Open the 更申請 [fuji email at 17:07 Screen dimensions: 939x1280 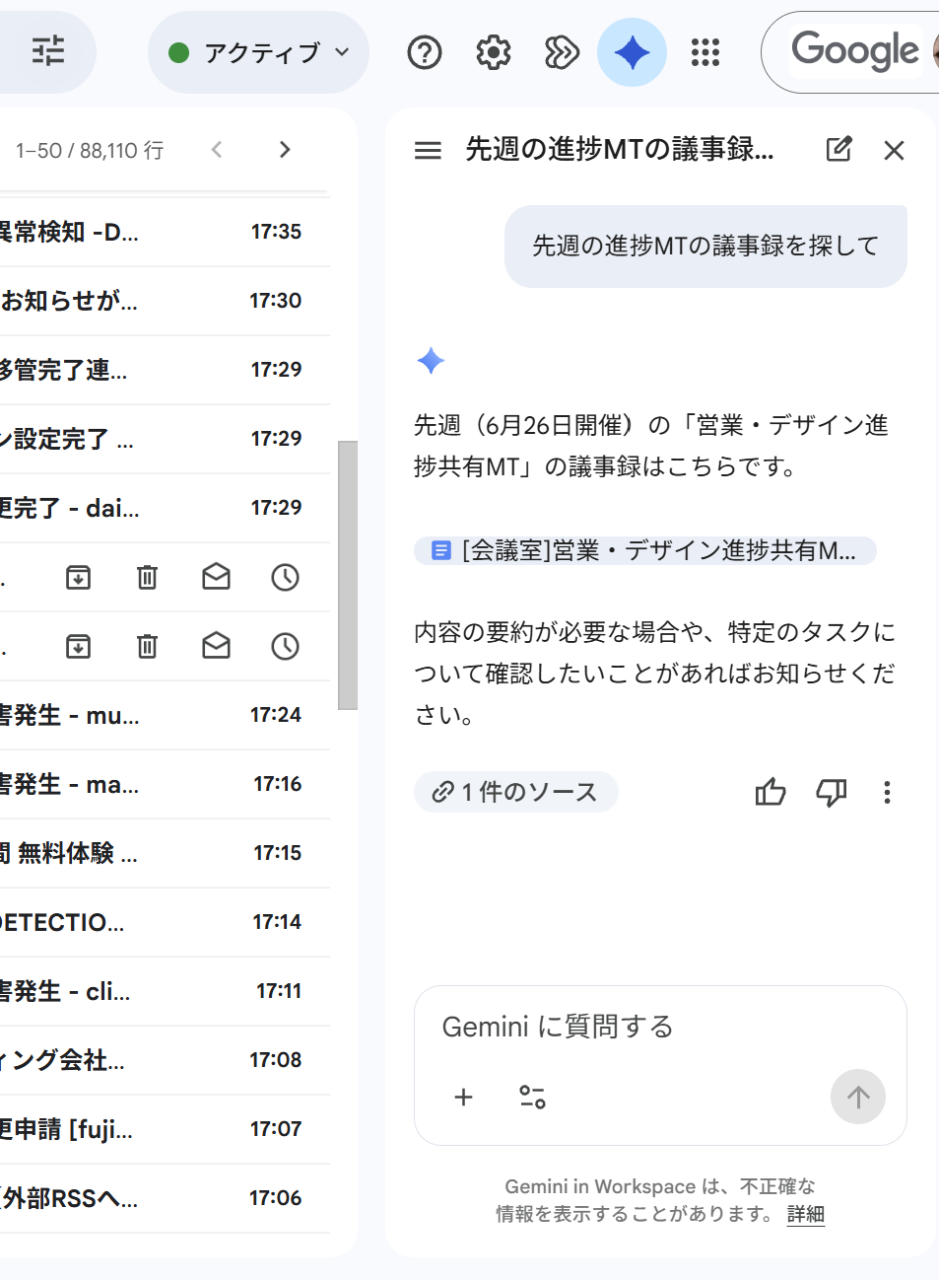165,1129
